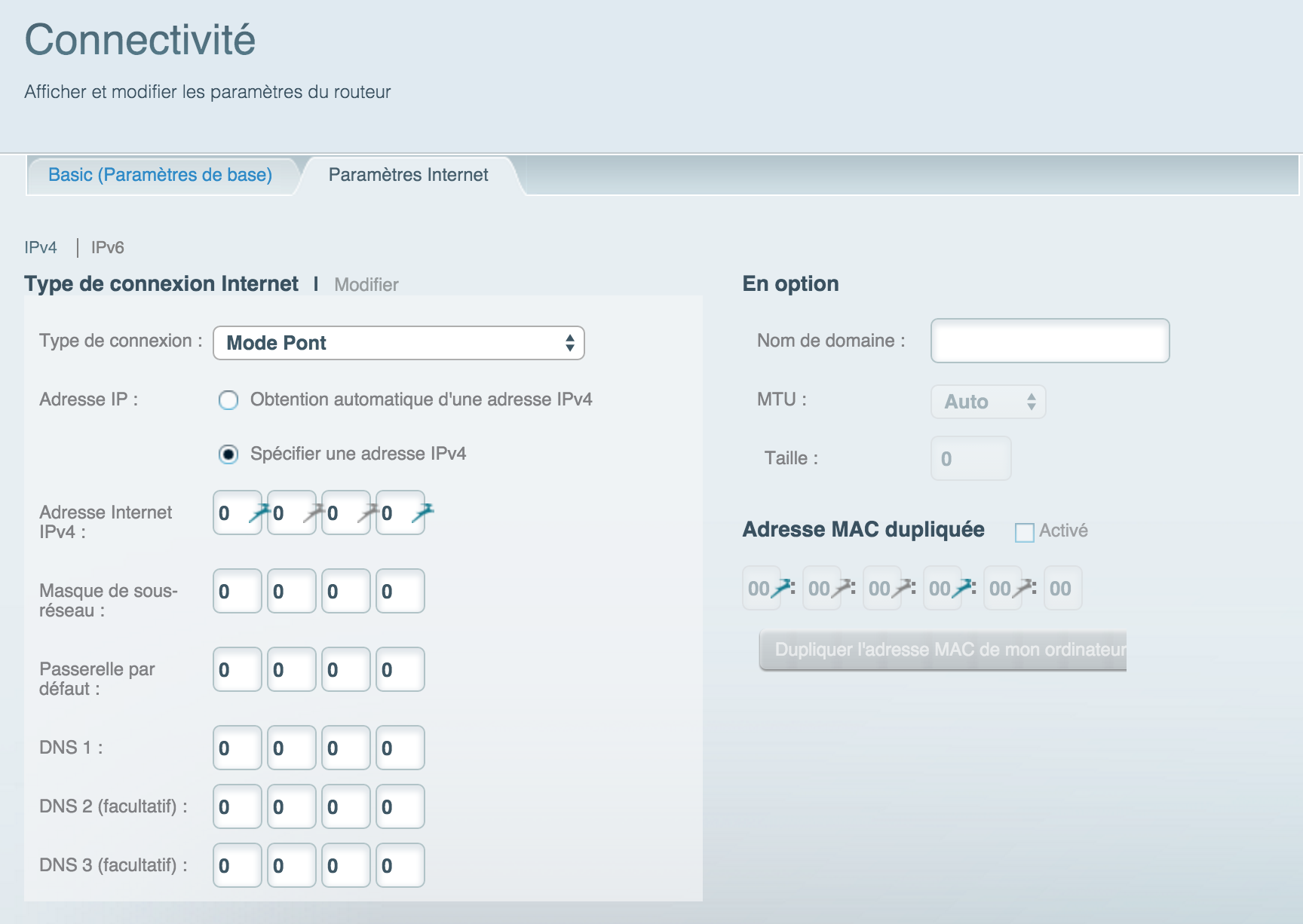
Task: Click third Masque de sous-réseau octet field
Action: click(346, 592)
